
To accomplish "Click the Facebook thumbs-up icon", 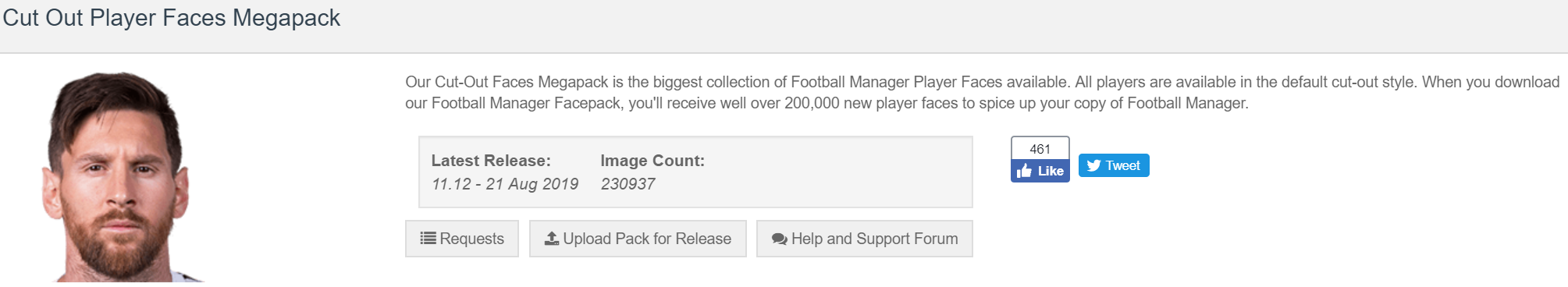I will click(1024, 171).
